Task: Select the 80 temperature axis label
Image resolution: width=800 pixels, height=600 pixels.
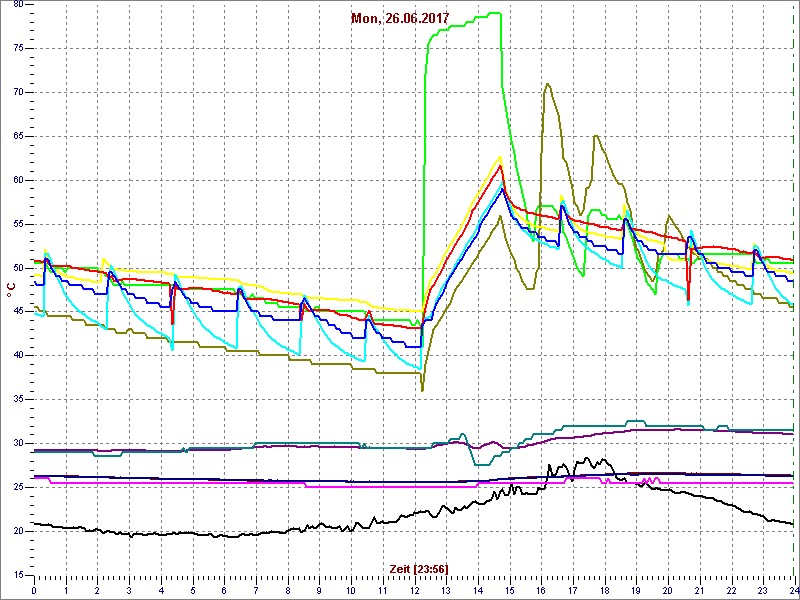Action: click(x=18, y=5)
